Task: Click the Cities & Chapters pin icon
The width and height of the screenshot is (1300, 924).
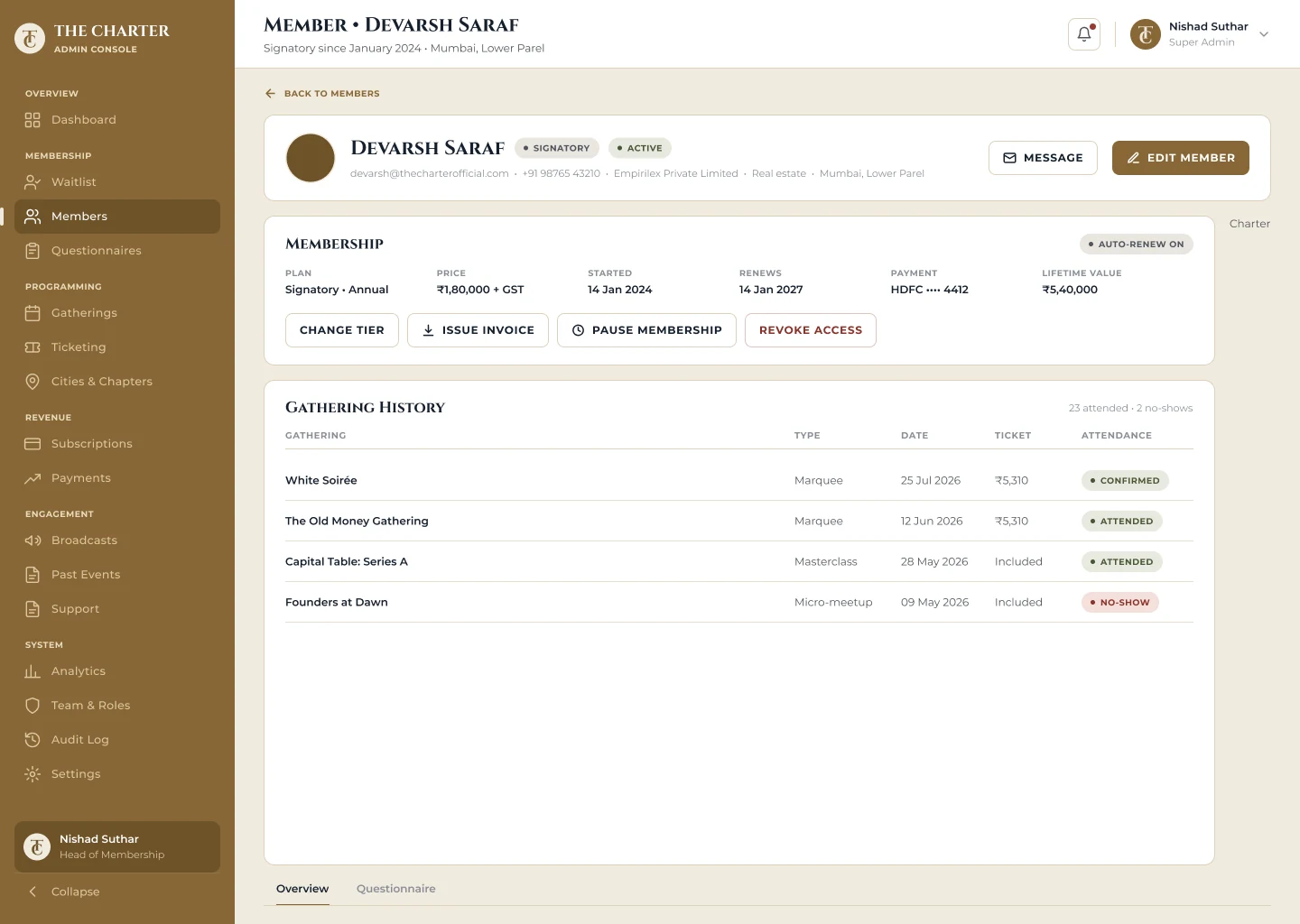Action: (x=32, y=382)
